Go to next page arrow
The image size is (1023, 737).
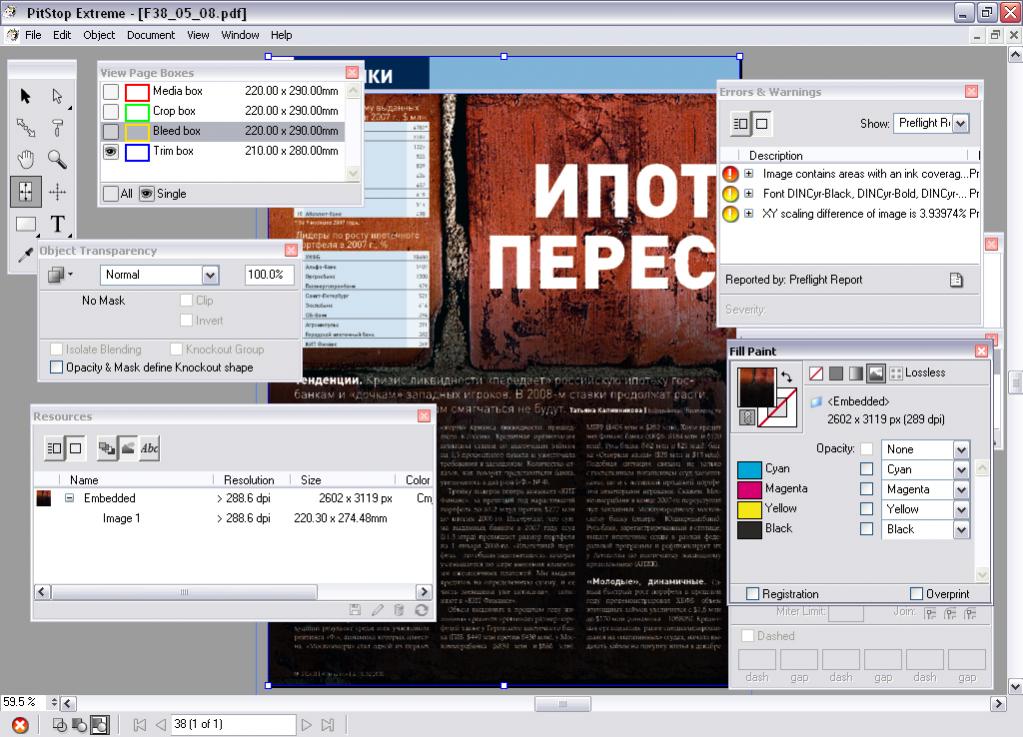pos(307,725)
